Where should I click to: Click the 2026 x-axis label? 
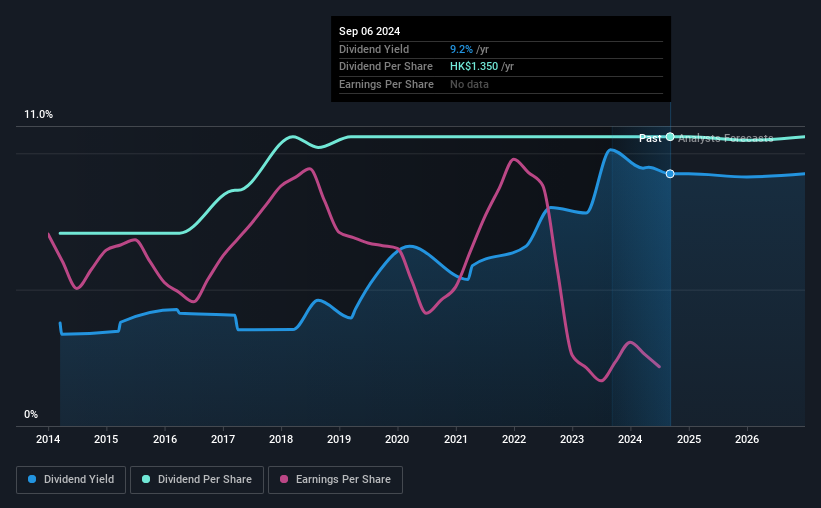pos(747,439)
